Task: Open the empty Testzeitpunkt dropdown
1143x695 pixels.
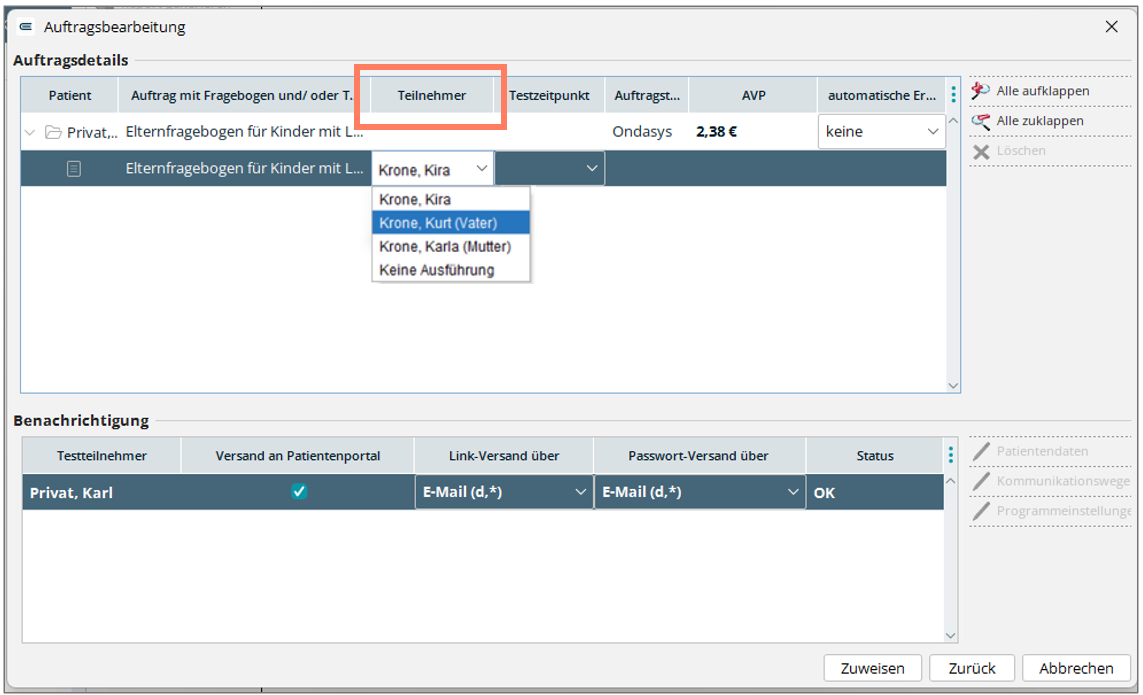Action: 550,168
